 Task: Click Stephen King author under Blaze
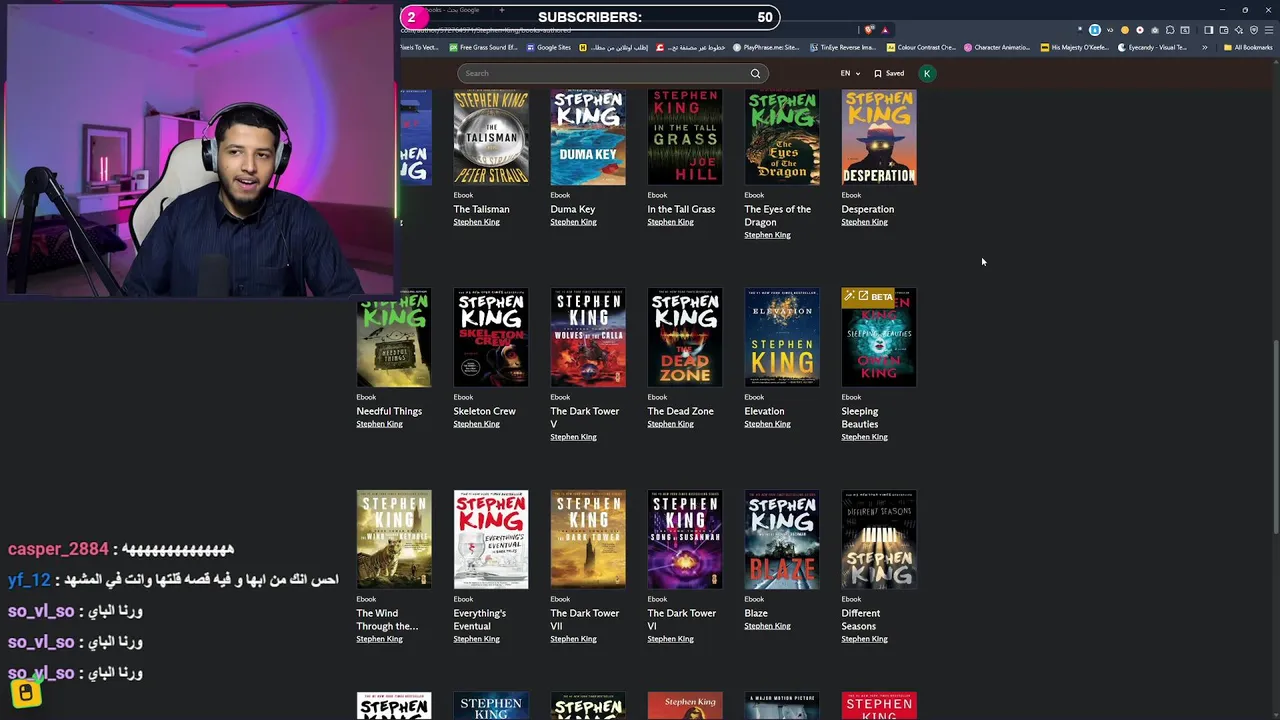click(767, 626)
